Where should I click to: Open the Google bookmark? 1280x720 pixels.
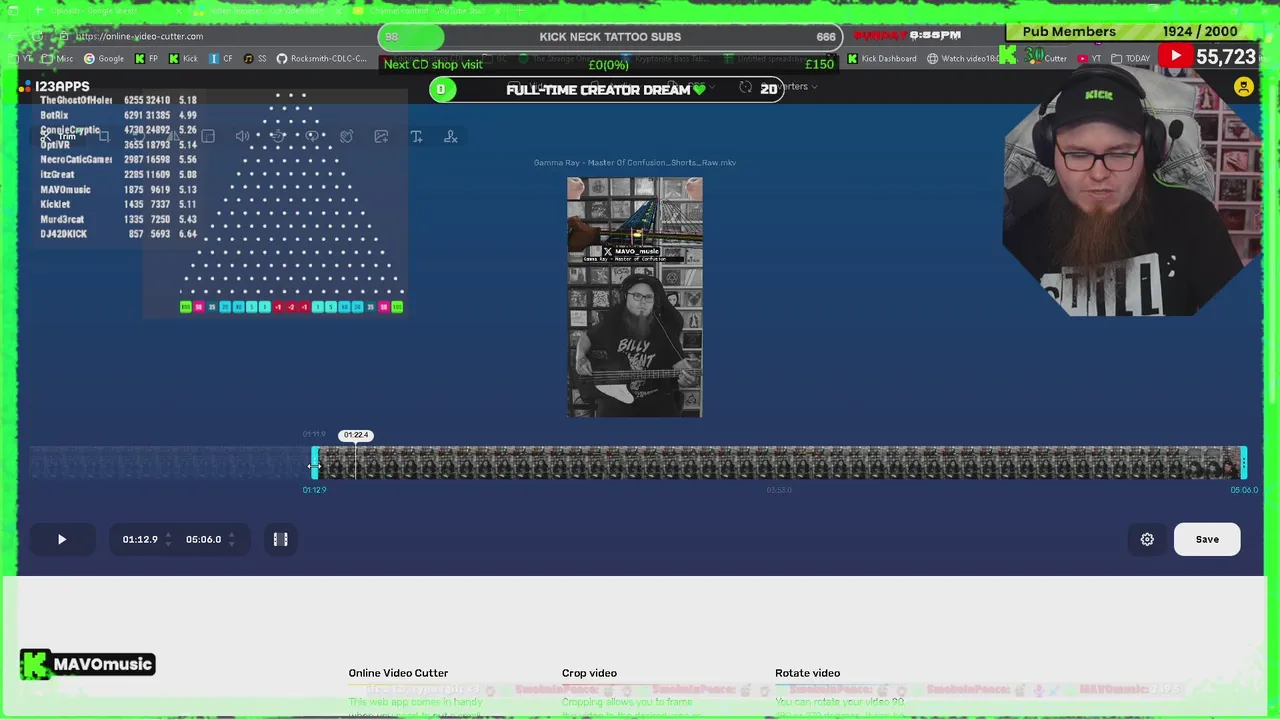pyautogui.click(x=104, y=59)
